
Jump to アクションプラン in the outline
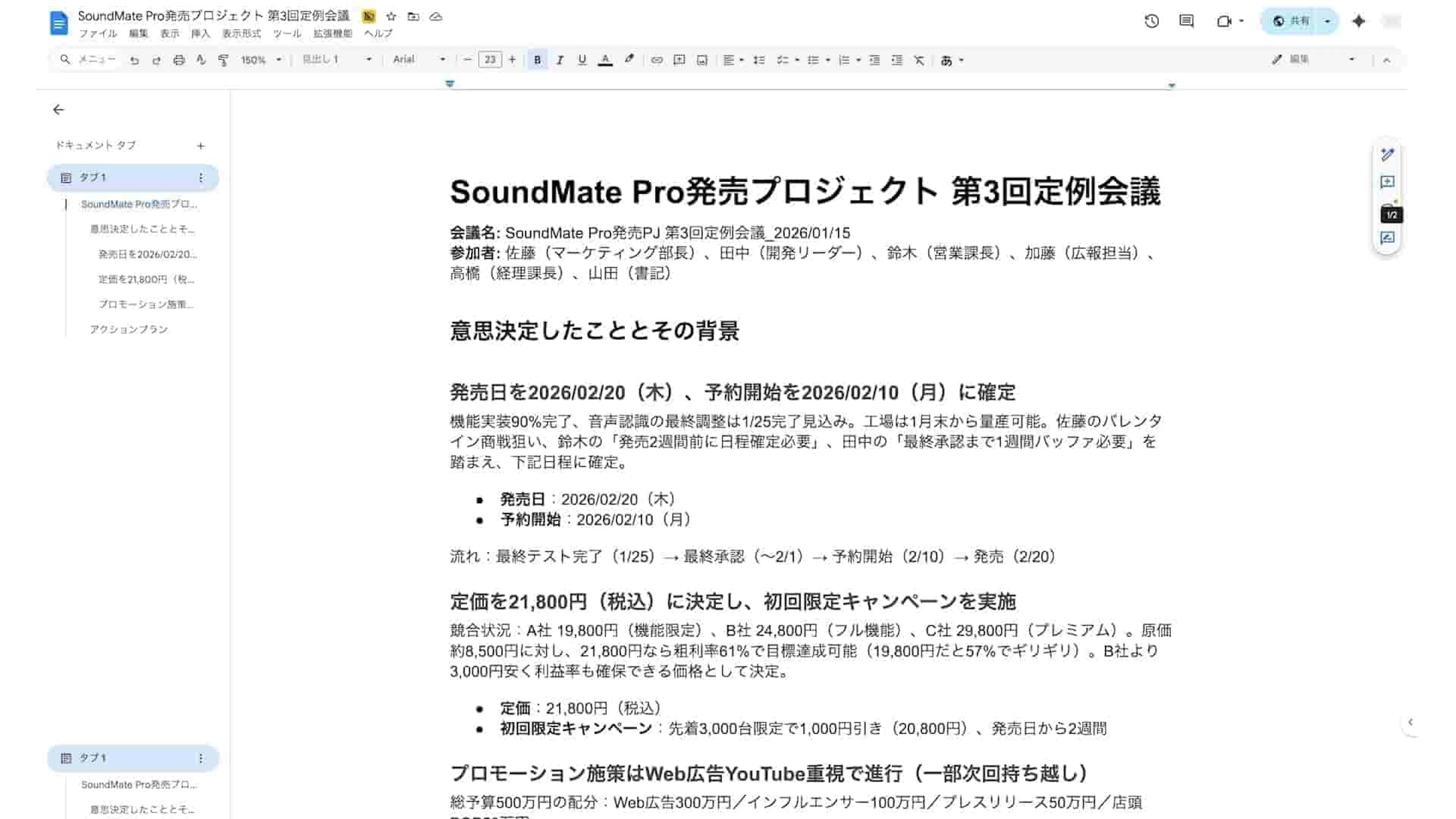[x=129, y=329]
